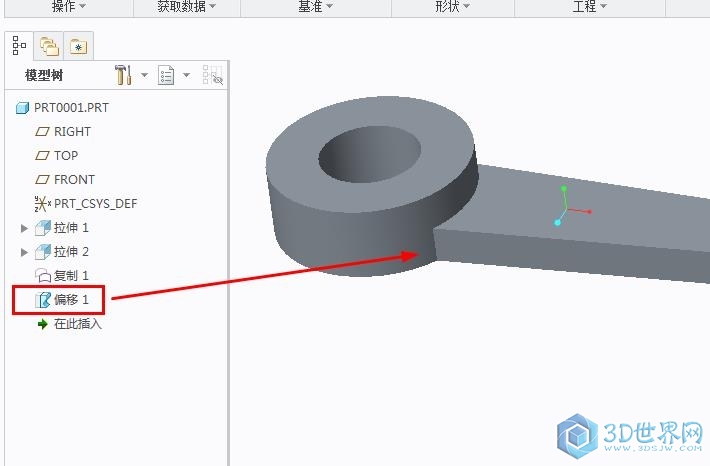Click the green insert-here arrow icon

tap(43, 324)
